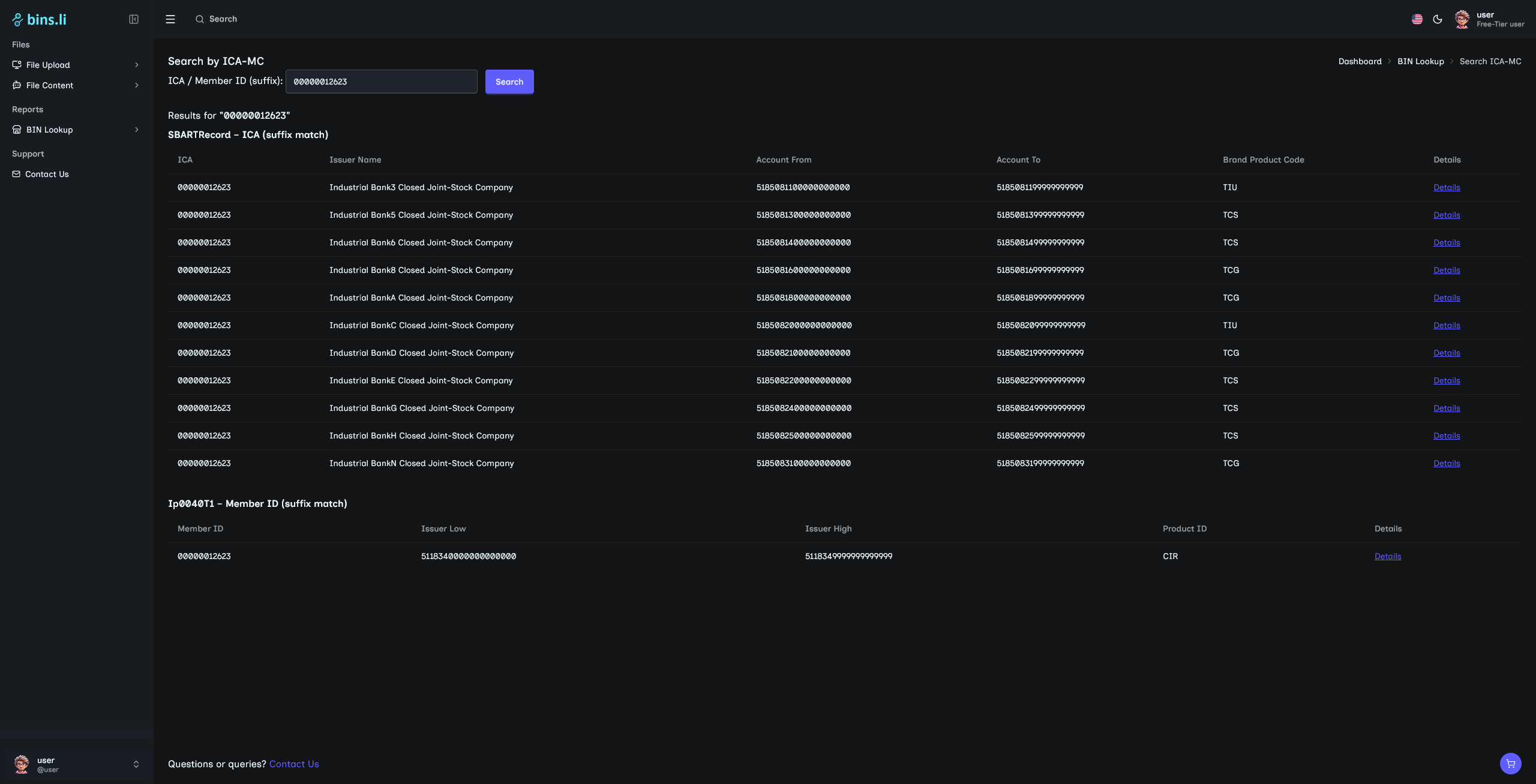This screenshot has width=1536, height=784.
Task: Open the user avatar in header
Action: click(1462, 19)
